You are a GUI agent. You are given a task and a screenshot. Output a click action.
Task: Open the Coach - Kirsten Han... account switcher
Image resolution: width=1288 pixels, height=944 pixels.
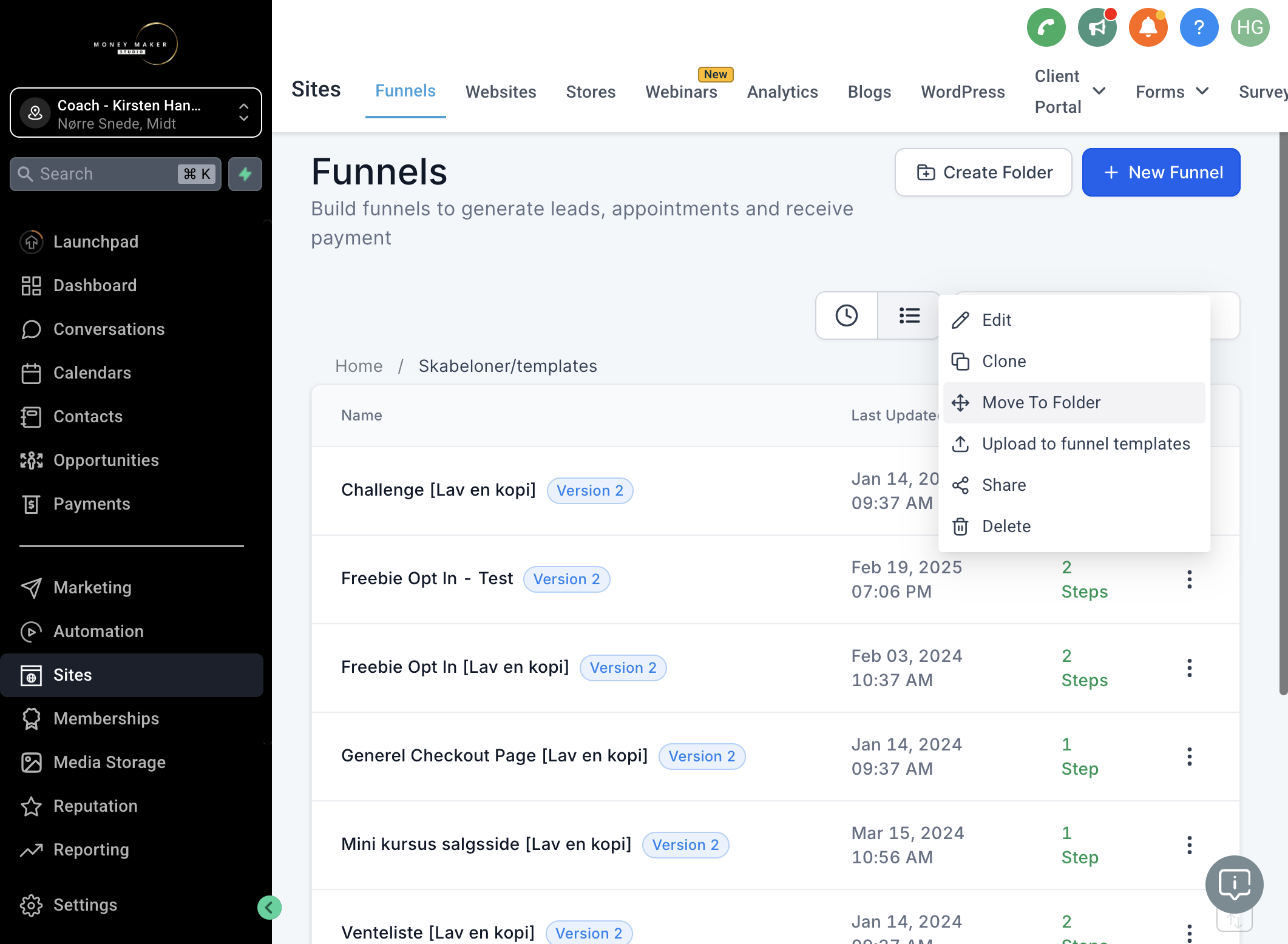coord(136,113)
